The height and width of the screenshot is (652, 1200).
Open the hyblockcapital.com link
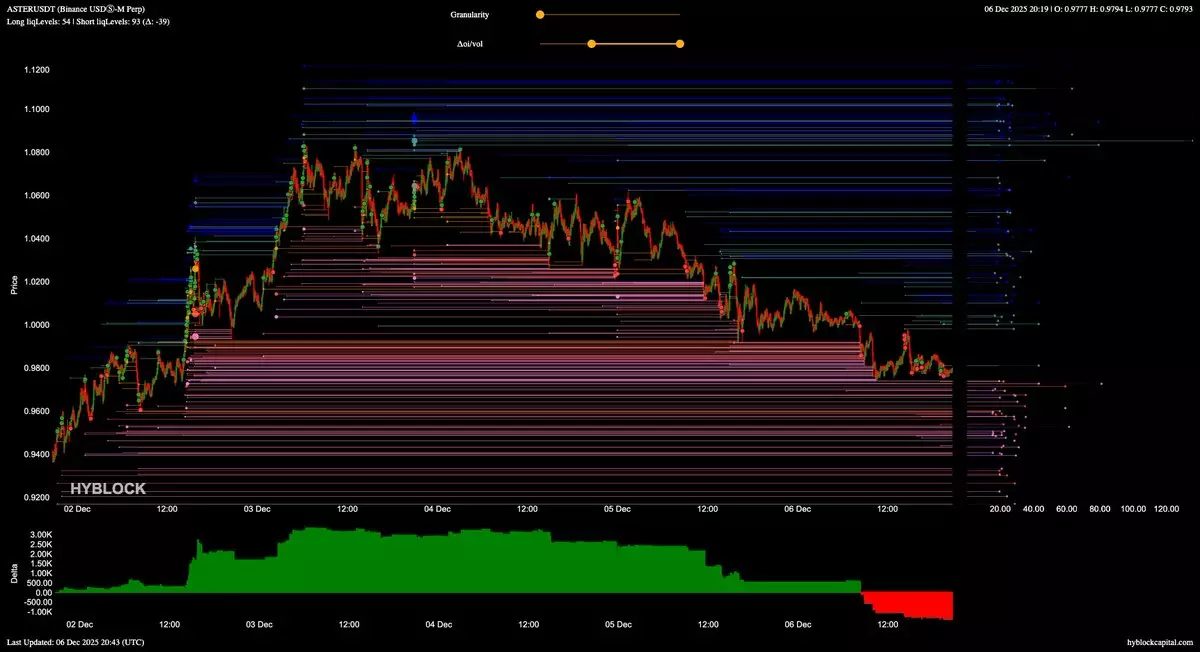(x=1159, y=641)
